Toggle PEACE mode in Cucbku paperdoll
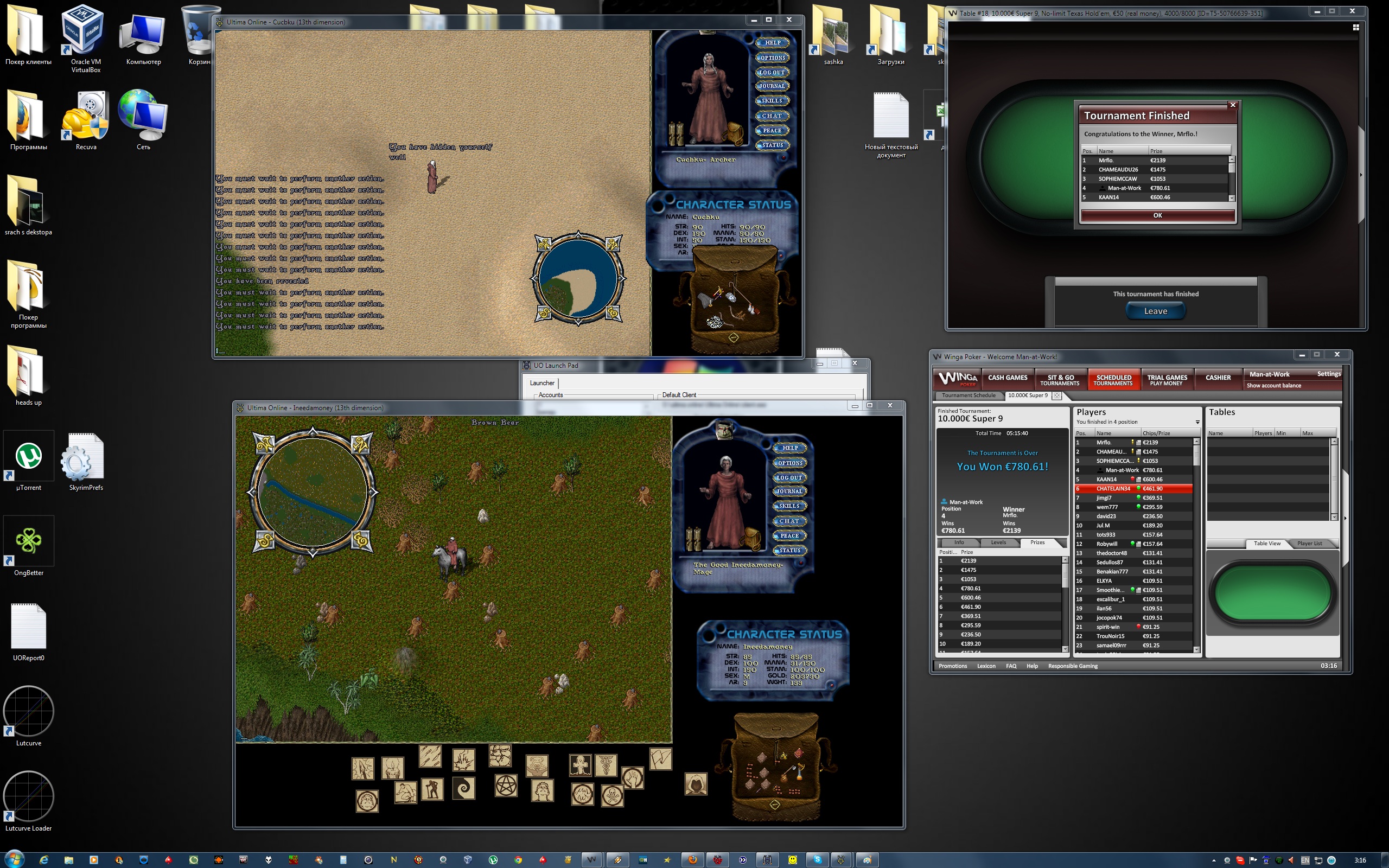The height and width of the screenshot is (868, 1389). (772, 130)
